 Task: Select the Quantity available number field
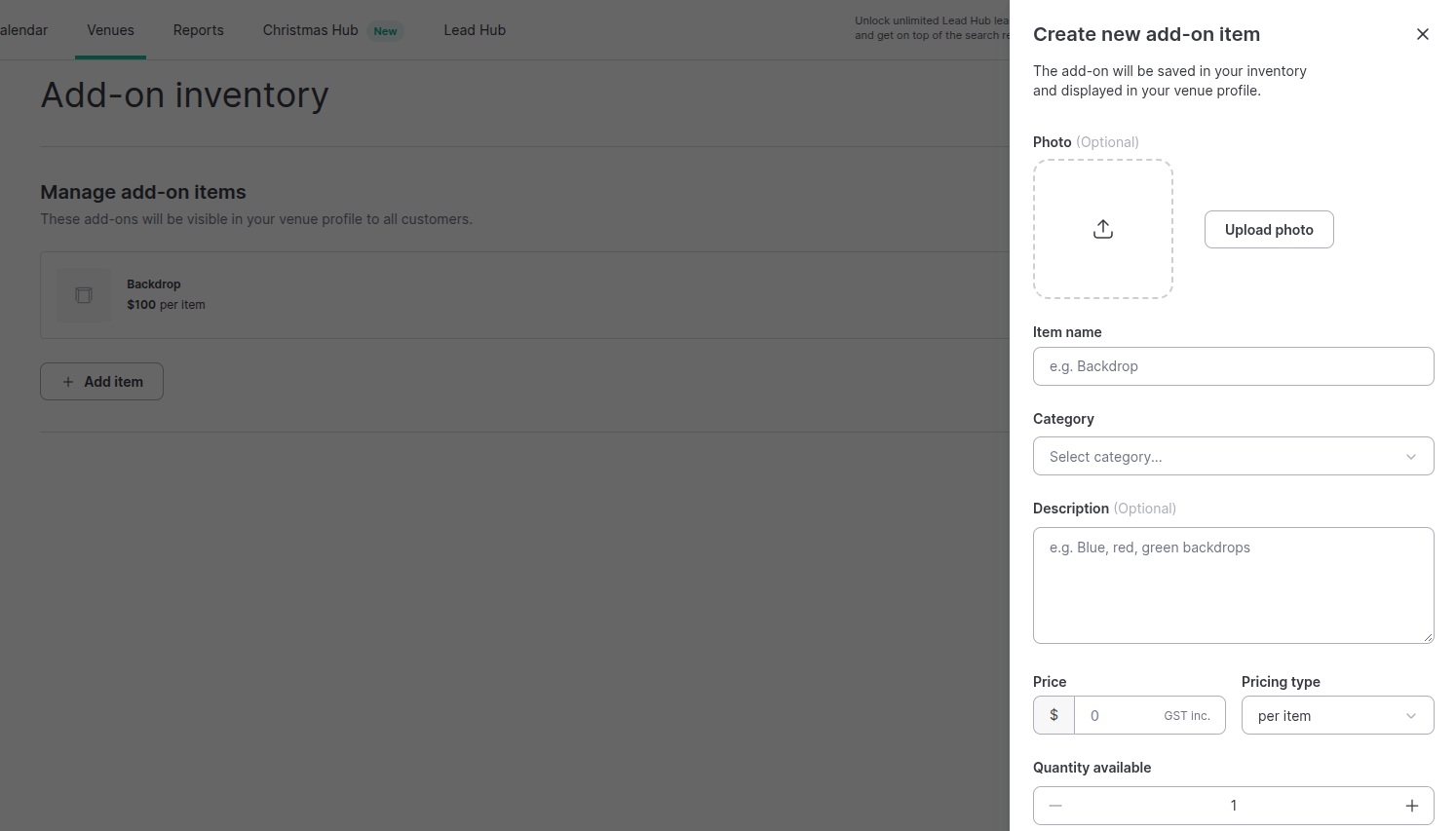click(1234, 806)
